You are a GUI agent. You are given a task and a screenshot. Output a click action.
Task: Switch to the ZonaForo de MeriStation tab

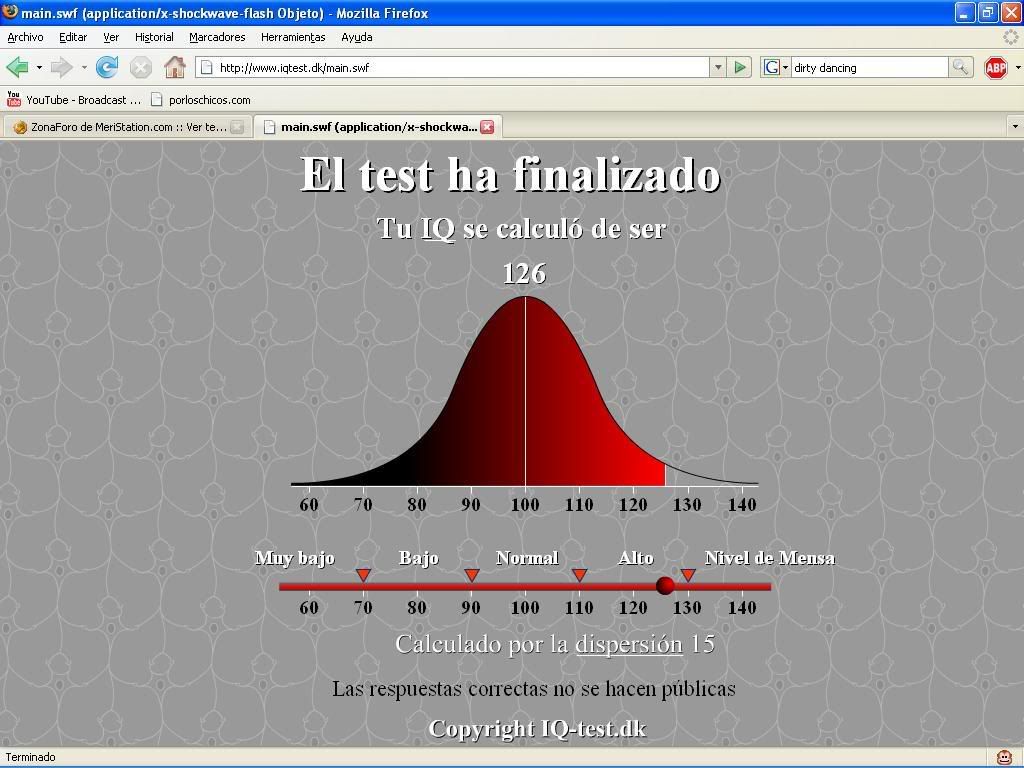pyautogui.click(x=120, y=127)
